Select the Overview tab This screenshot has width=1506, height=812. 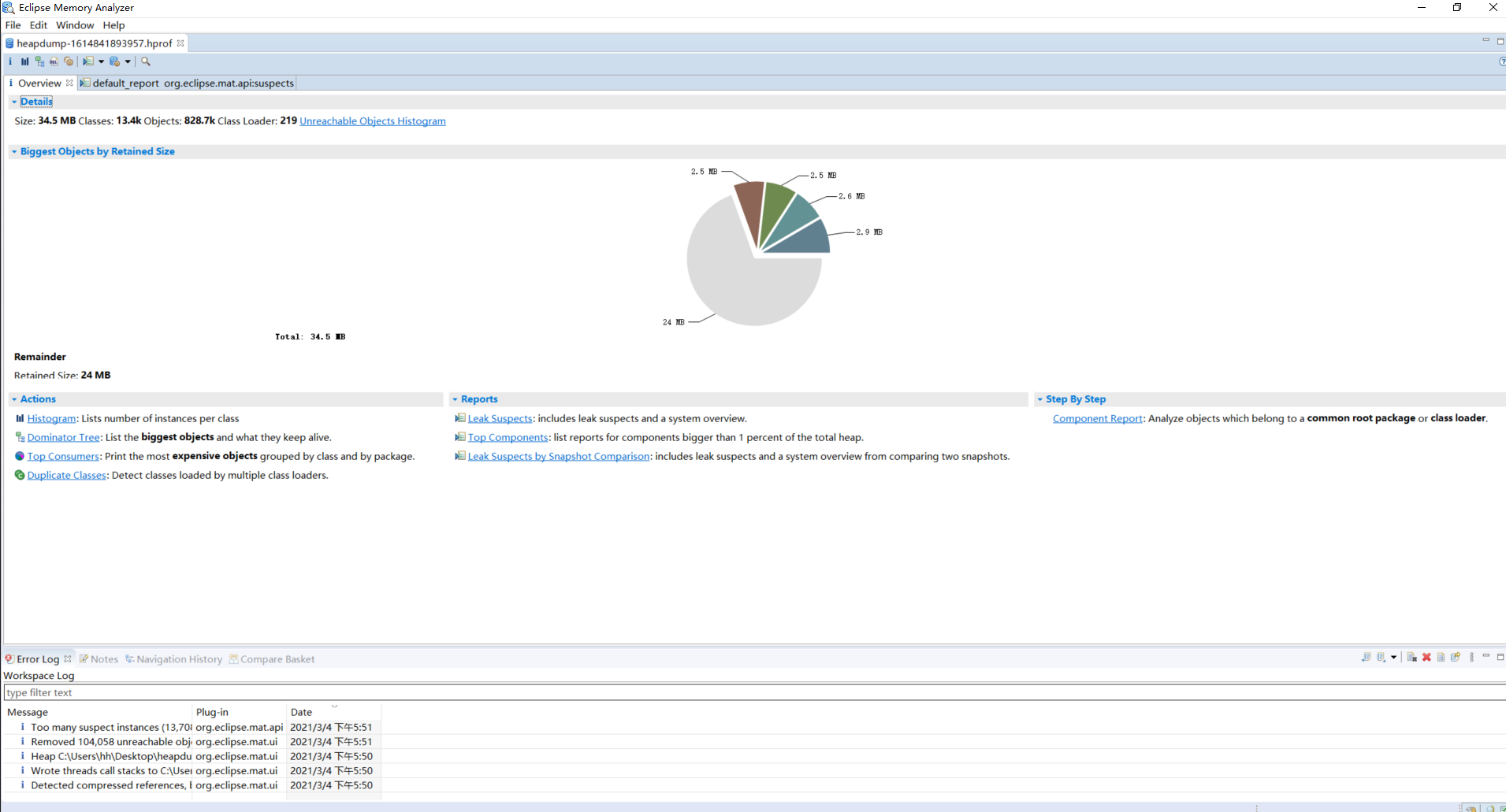39,83
